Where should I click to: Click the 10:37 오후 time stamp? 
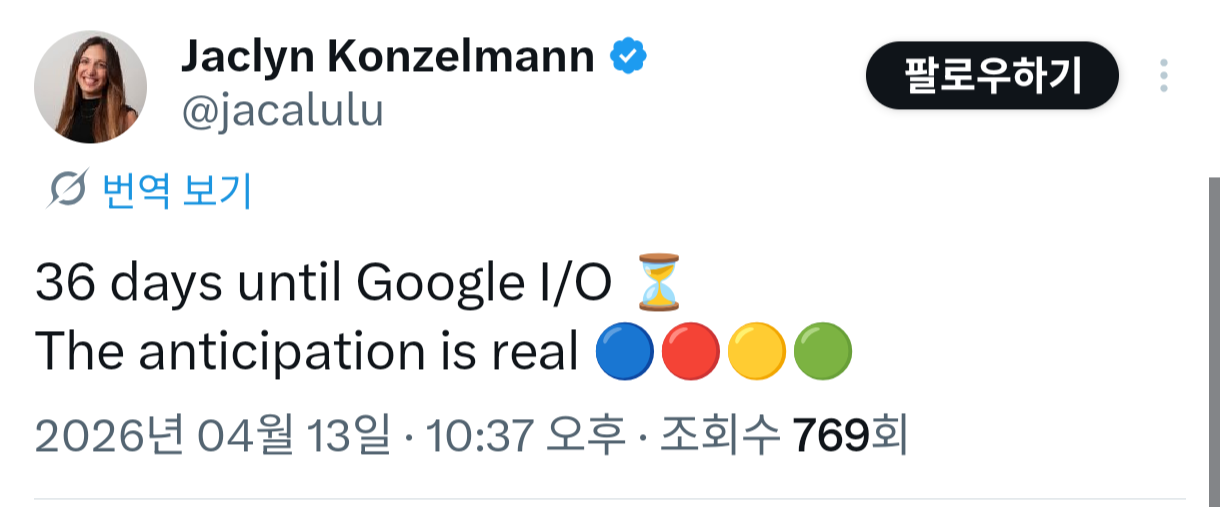coord(526,437)
